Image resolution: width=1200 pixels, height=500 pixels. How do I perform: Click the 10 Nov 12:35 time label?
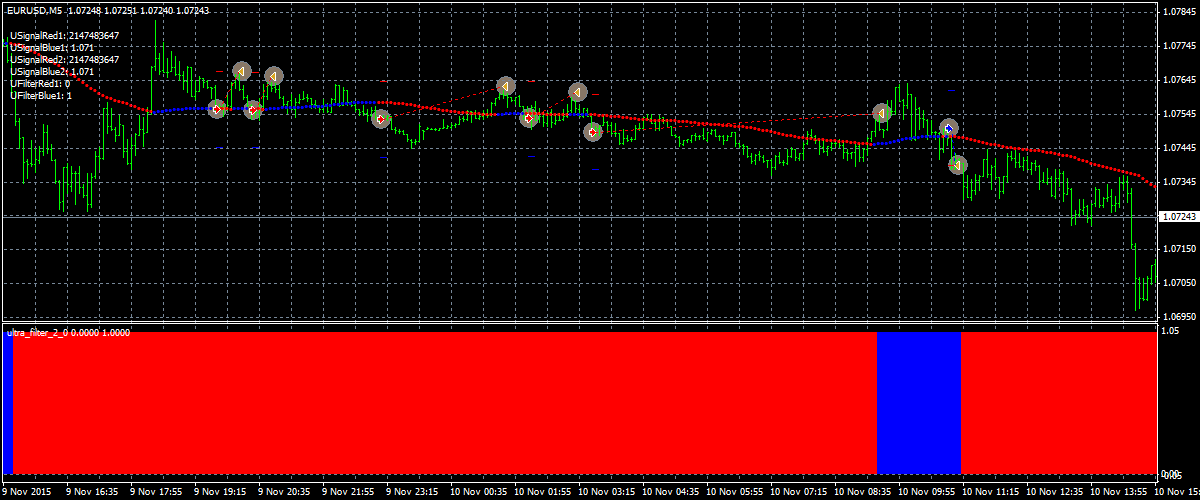click(1054, 492)
